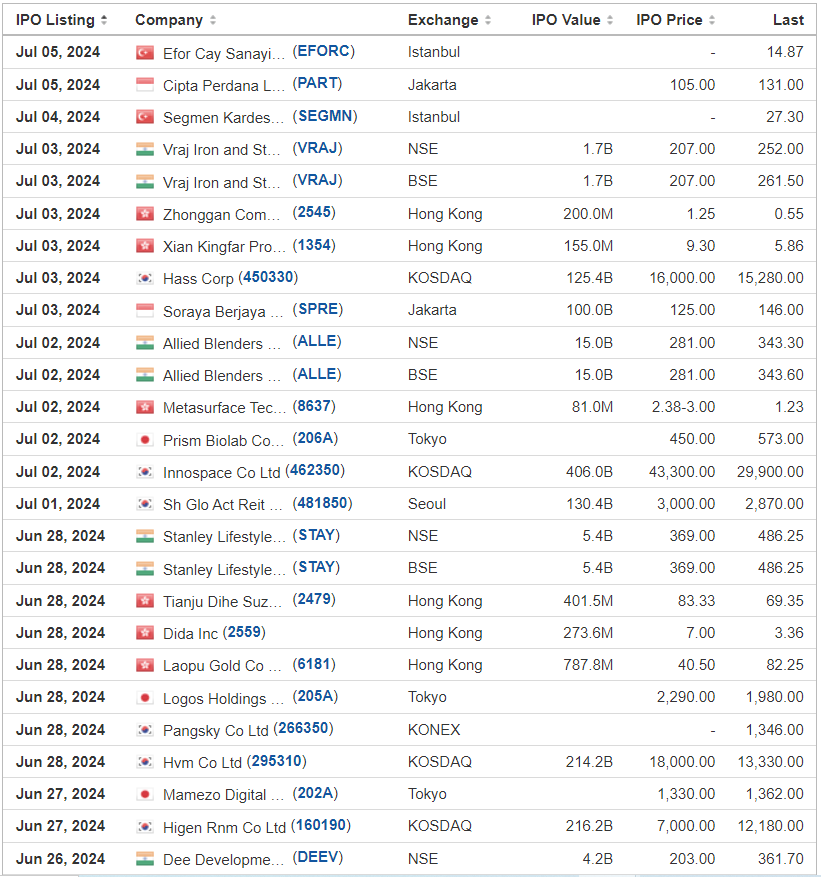Click the Last column header

[788, 20]
